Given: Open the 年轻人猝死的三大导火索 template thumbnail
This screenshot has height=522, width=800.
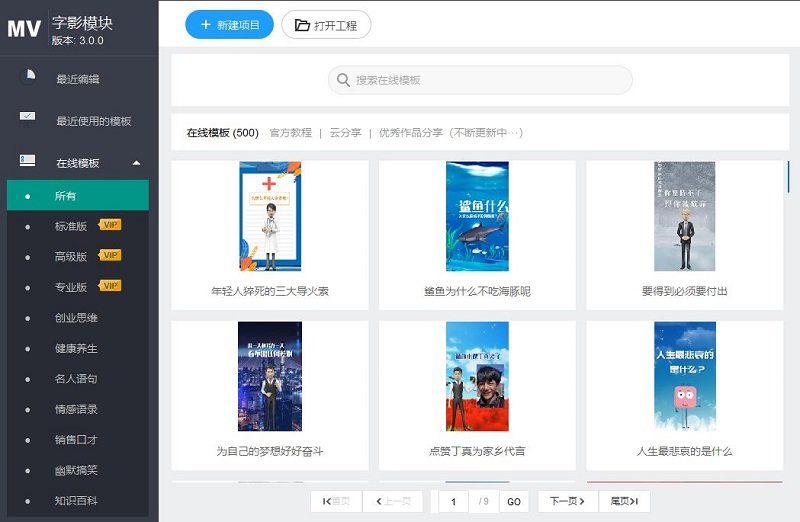Looking at the screenshot, I should point(270,216).
